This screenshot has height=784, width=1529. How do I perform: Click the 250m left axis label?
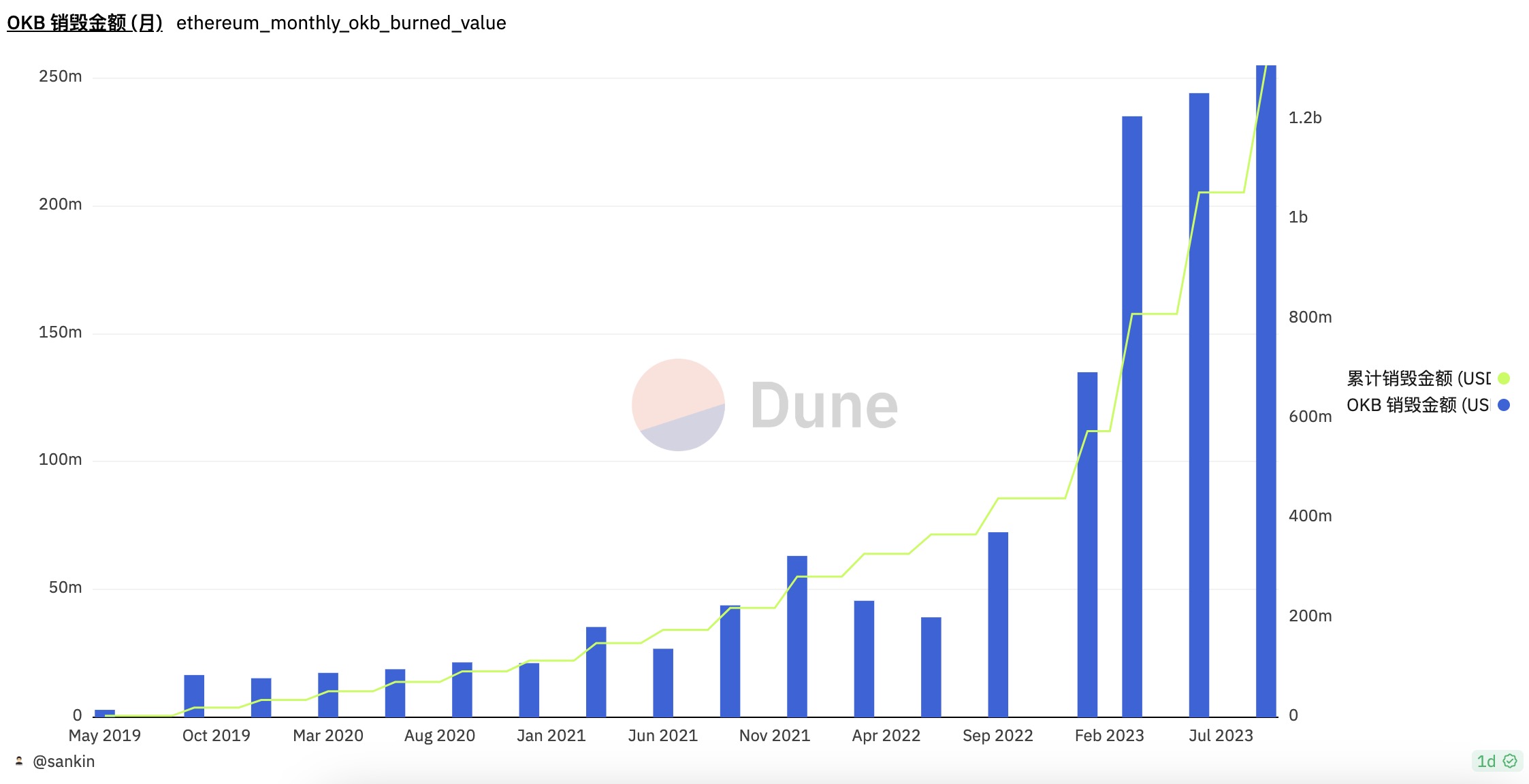pyautogui.click(x=60, y=76)
